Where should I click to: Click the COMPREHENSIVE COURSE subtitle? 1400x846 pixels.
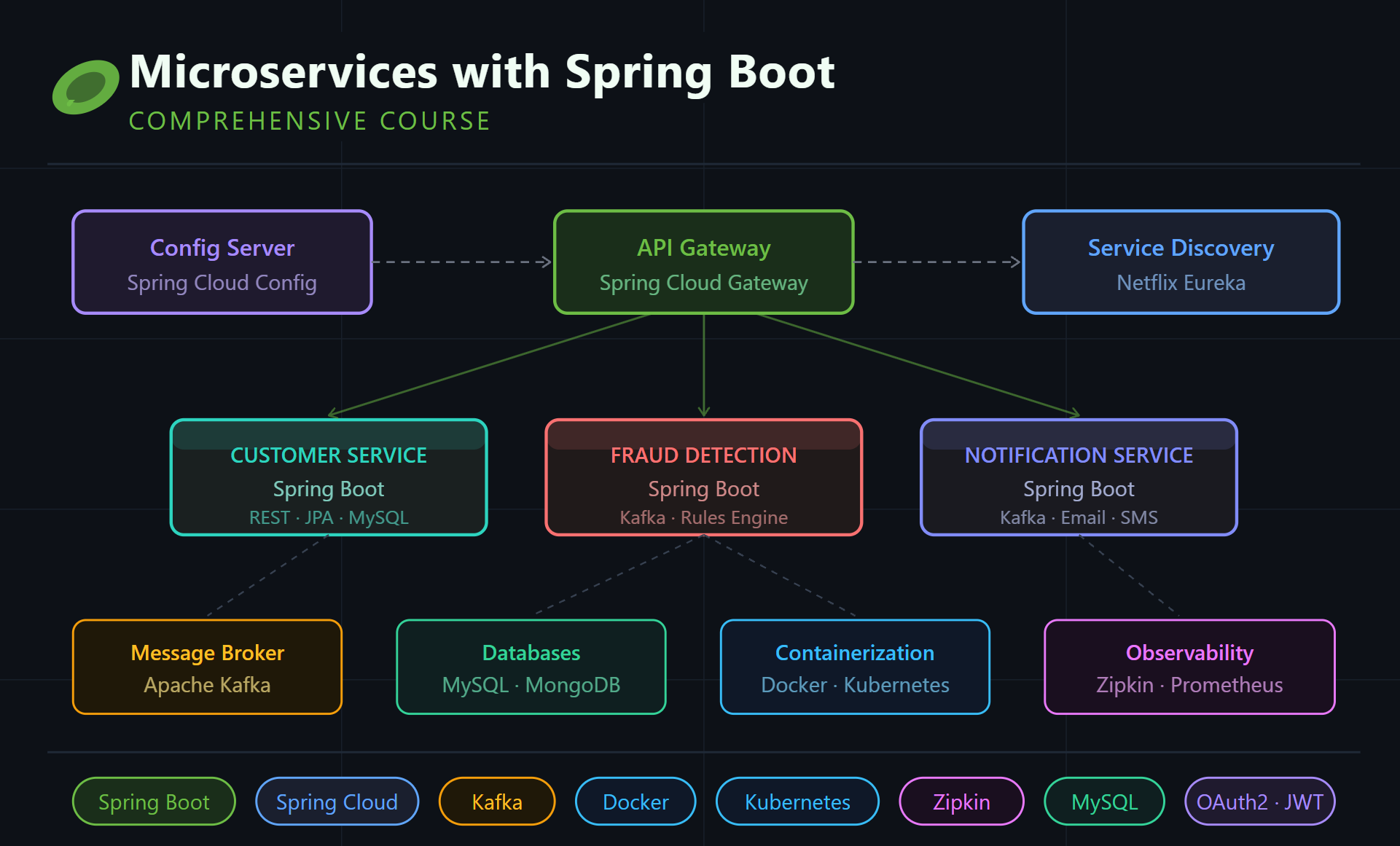coord(310,121)
